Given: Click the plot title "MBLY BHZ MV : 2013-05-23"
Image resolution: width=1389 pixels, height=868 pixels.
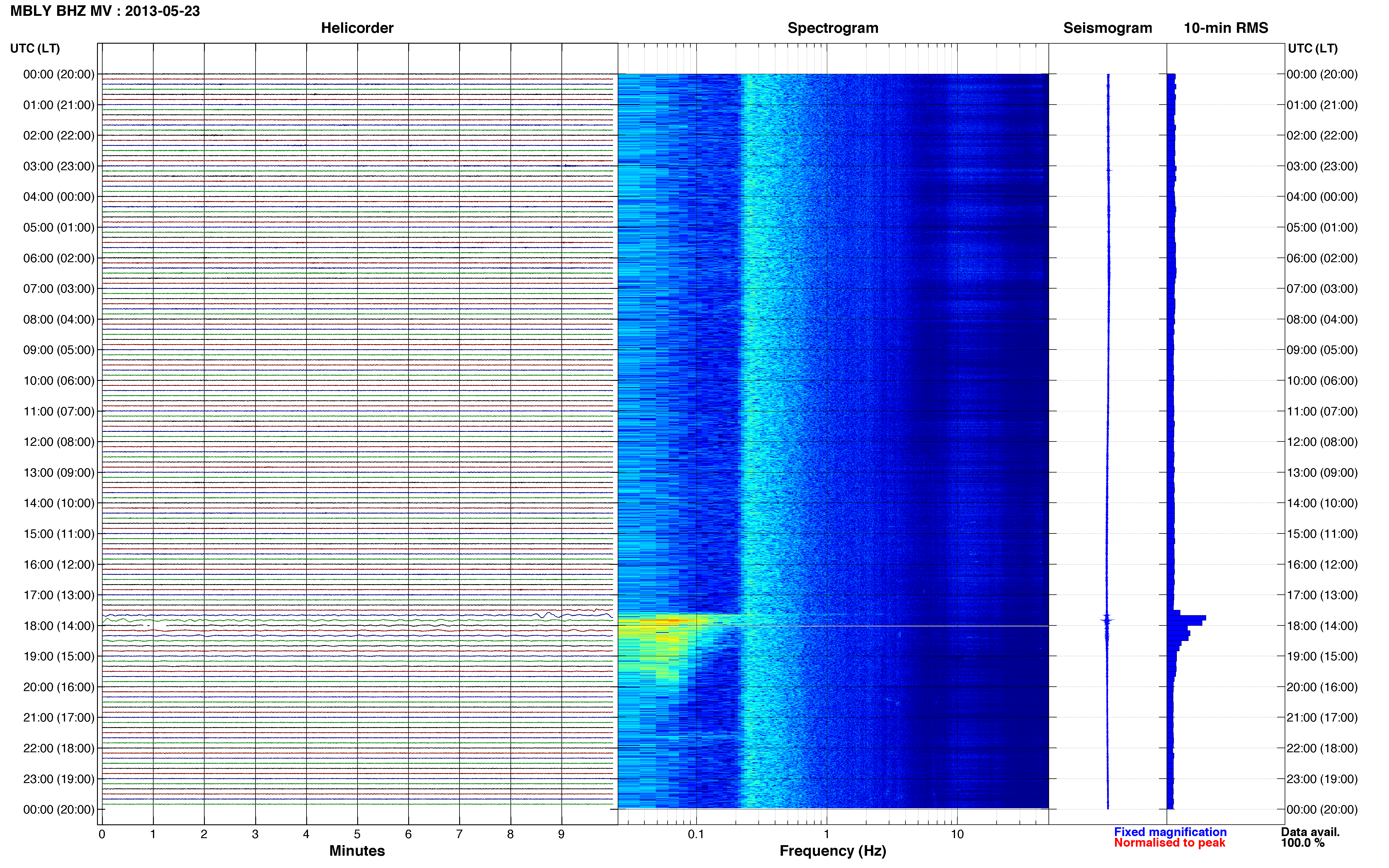Looking at the screenshot, I should [x=105, y=11].
